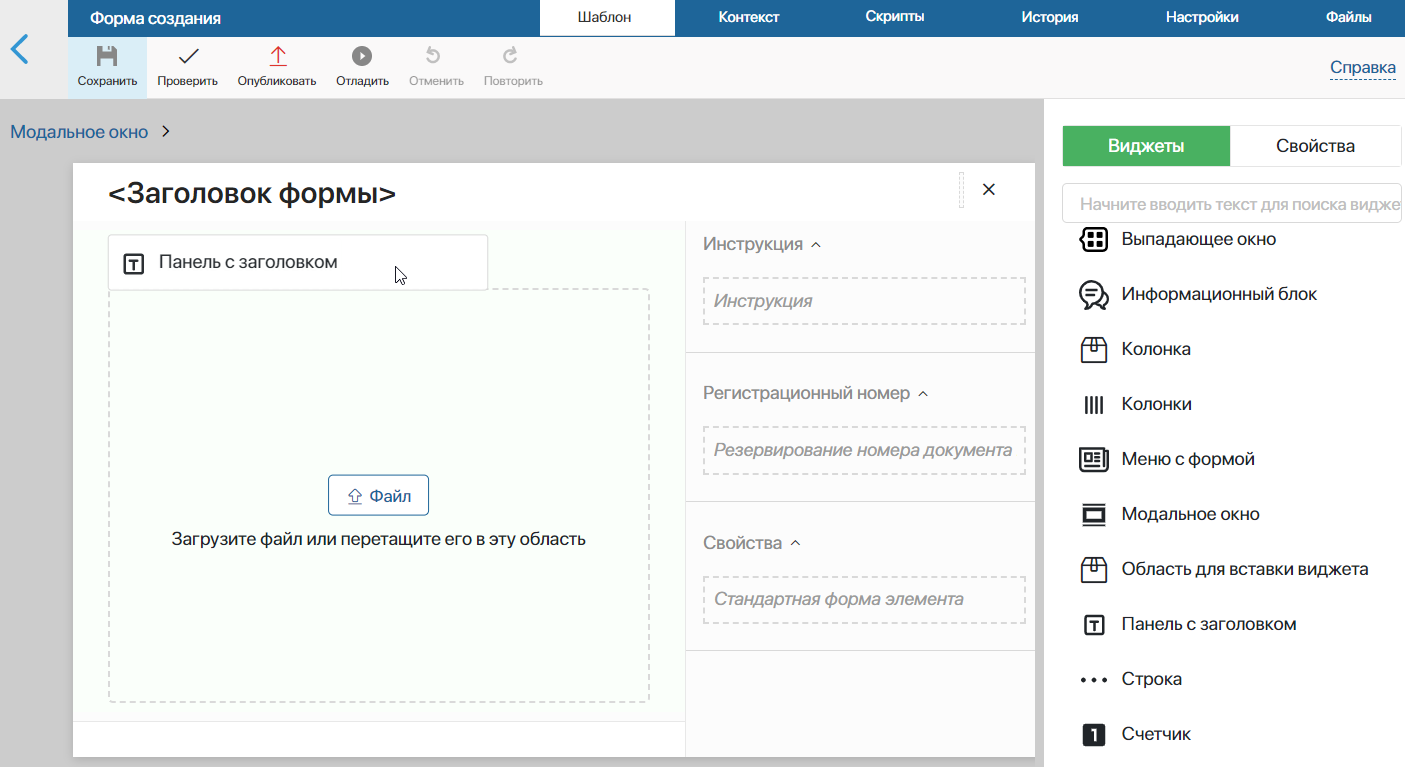1405x767 pixels.
Task: Go back using the left arrow icon
Action: 19,49
